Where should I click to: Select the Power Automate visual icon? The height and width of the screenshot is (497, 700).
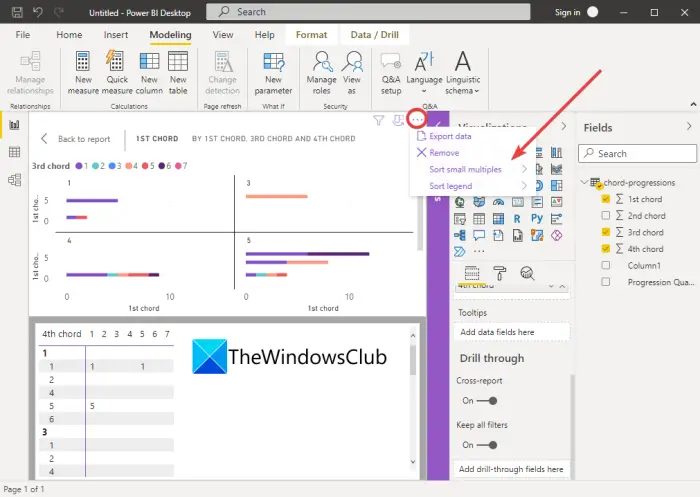(x=459, y=252)
